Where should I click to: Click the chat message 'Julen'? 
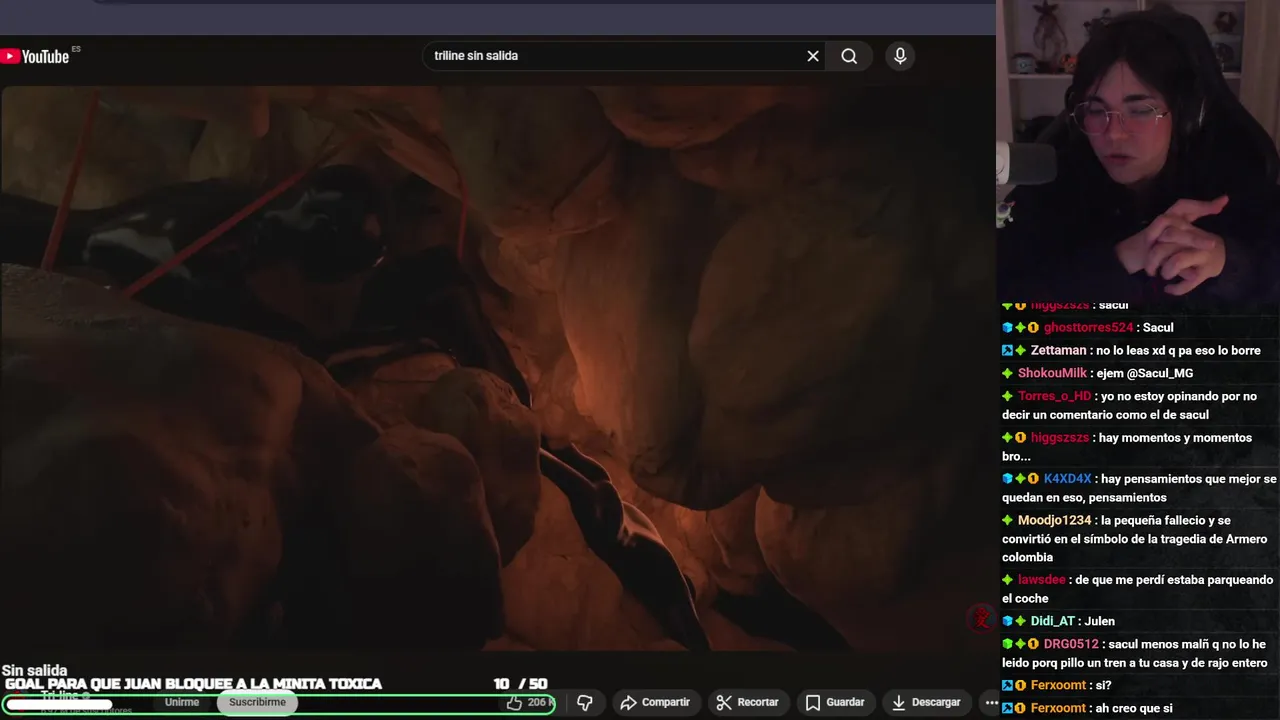coord(1099,621)
